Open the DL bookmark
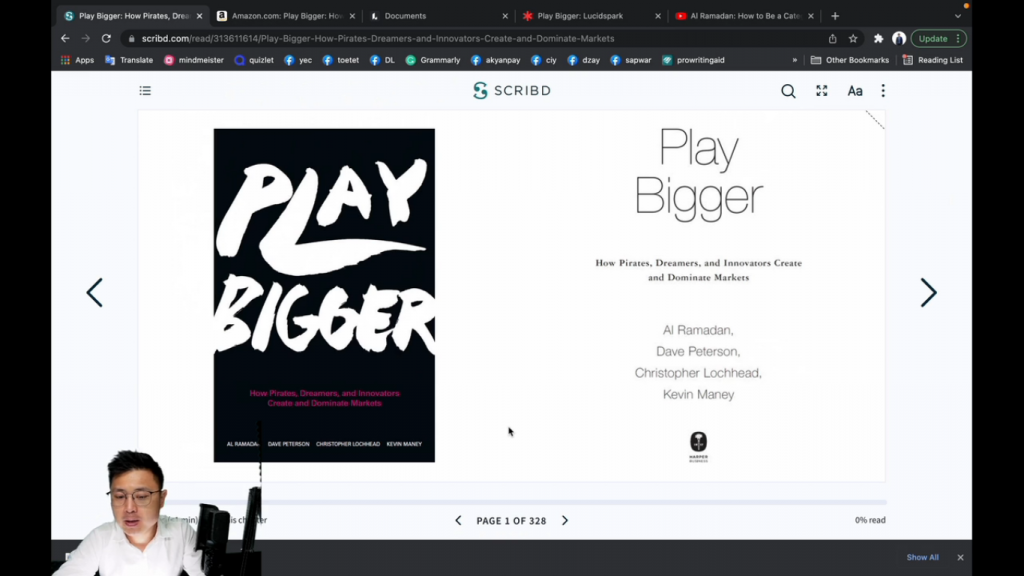1024x576 pixels. (383, 60)
